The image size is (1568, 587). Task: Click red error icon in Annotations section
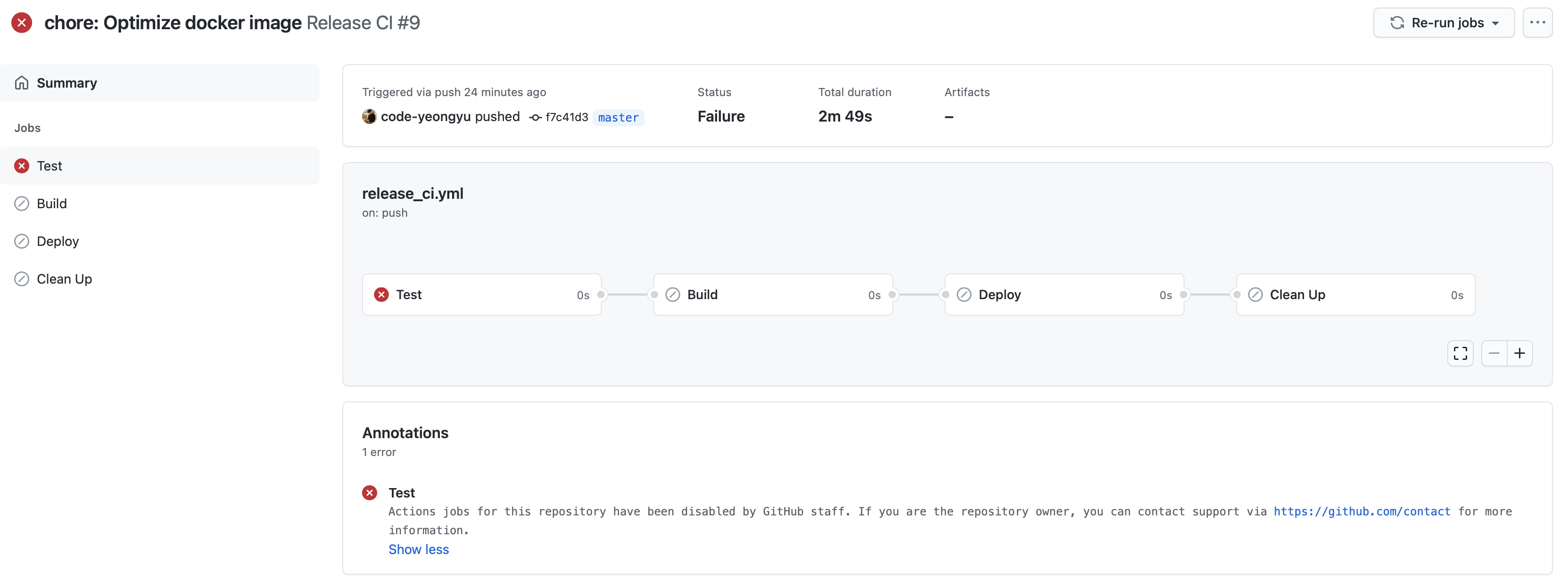click(370, 493)
